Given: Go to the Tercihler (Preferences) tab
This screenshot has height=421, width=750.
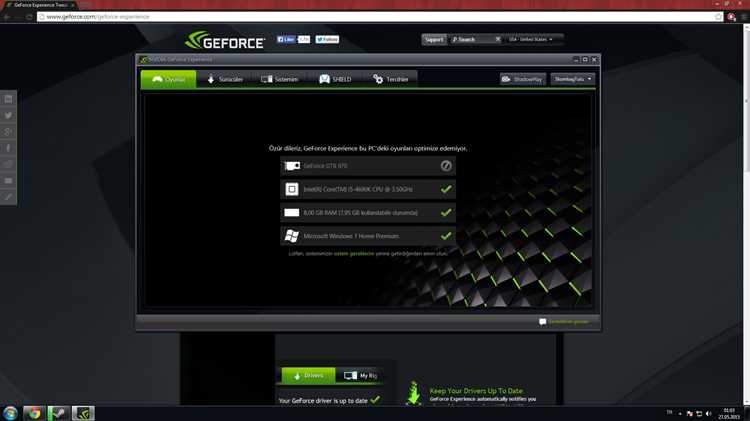Looking at the screenshot, I should pos(391,79).
